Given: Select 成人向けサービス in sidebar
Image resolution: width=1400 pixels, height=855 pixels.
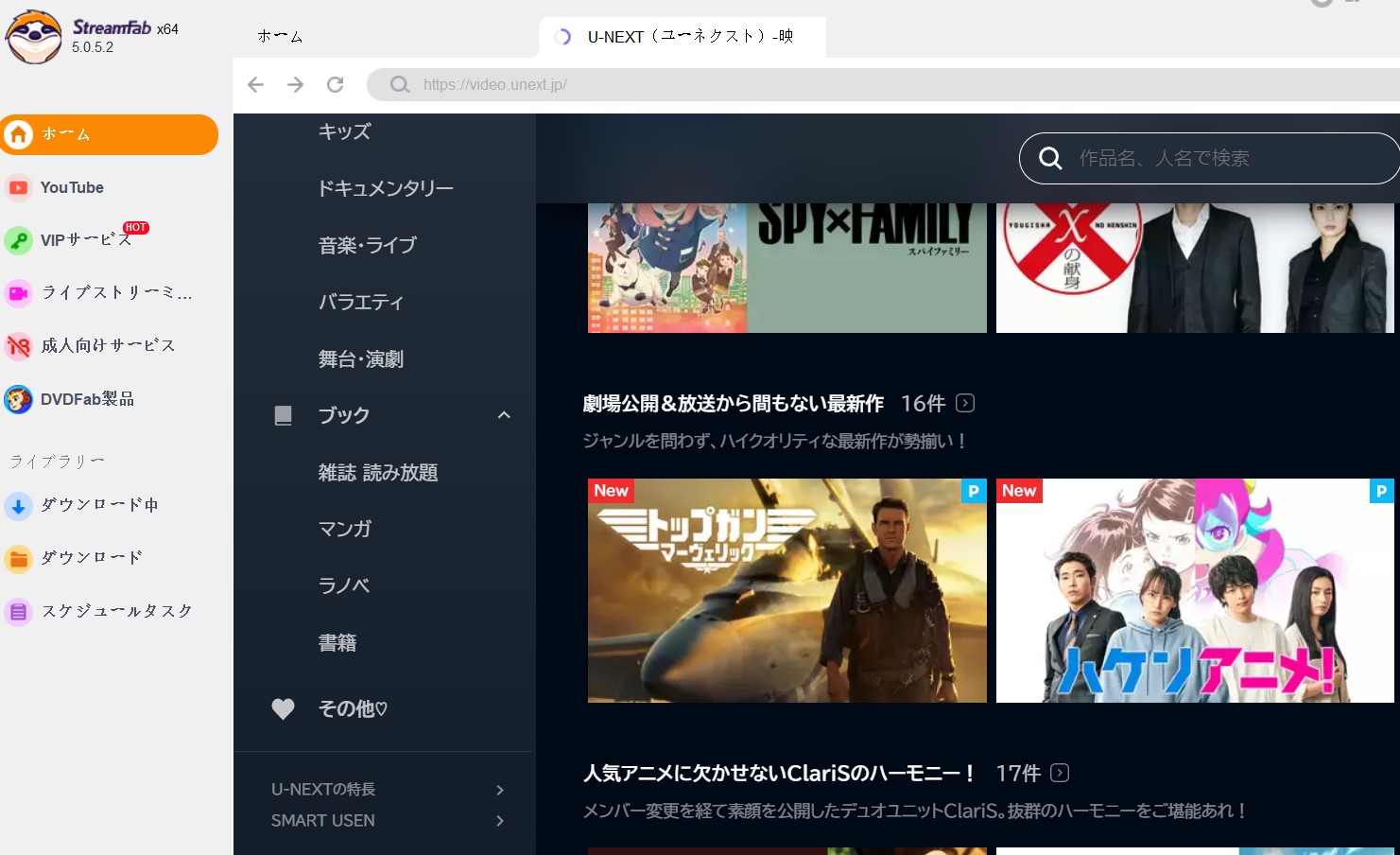Looking at the screenshot, I should click(108, 346).
